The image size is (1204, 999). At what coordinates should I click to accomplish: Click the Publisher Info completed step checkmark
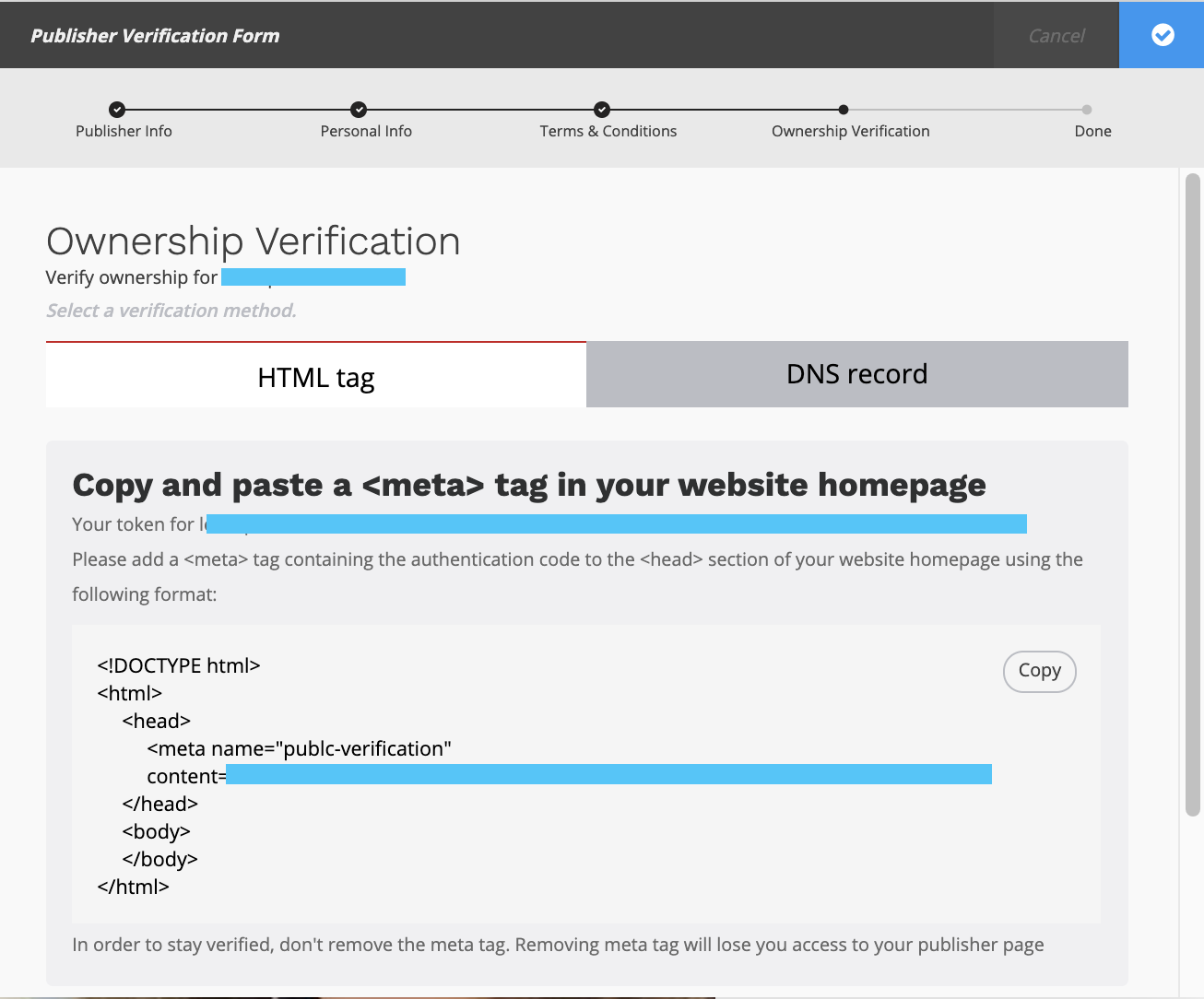click(x=117, y=110)
